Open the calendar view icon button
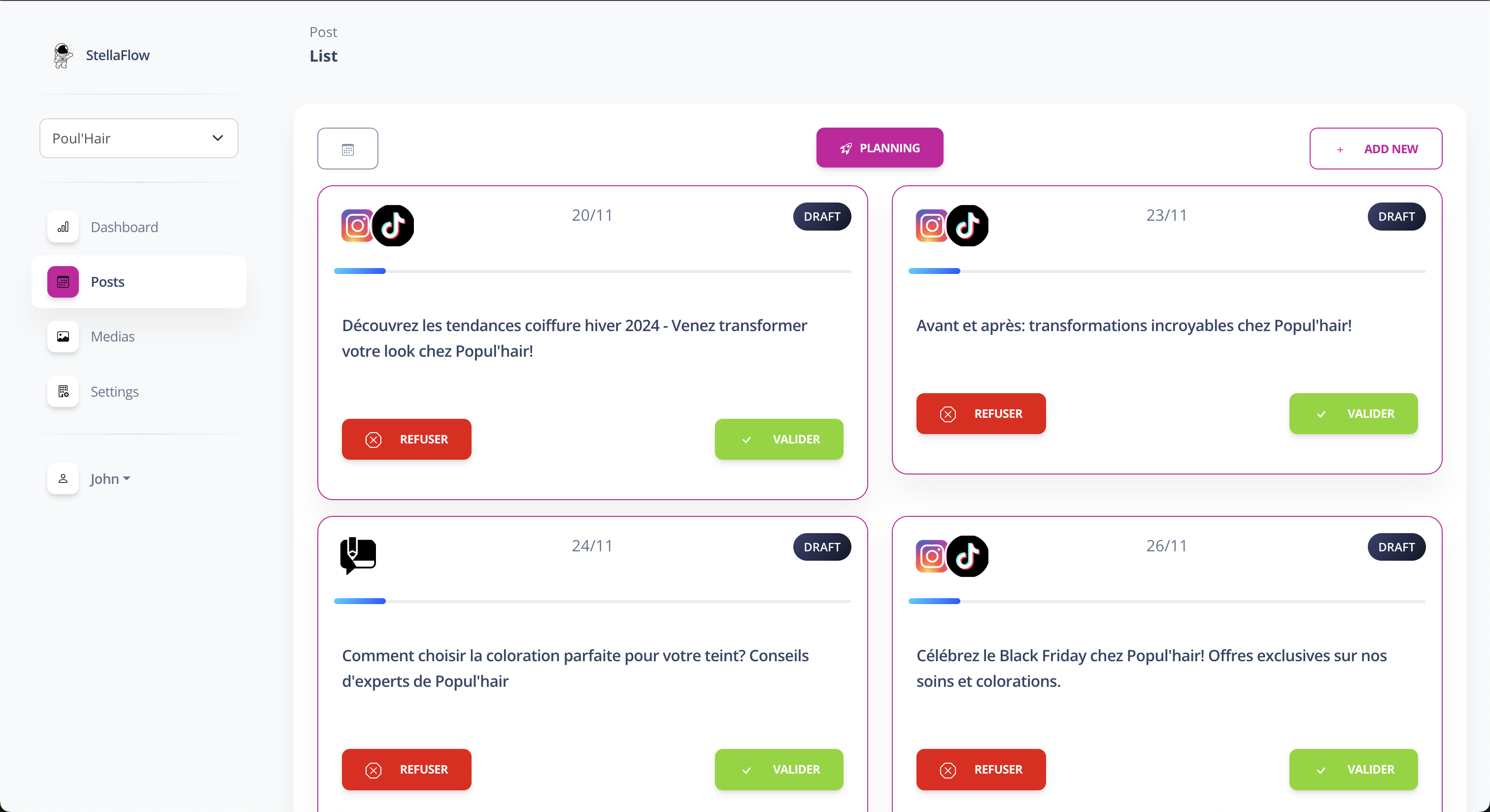The height and width of the screenshot is (812, 1490). tap(348, 149)
